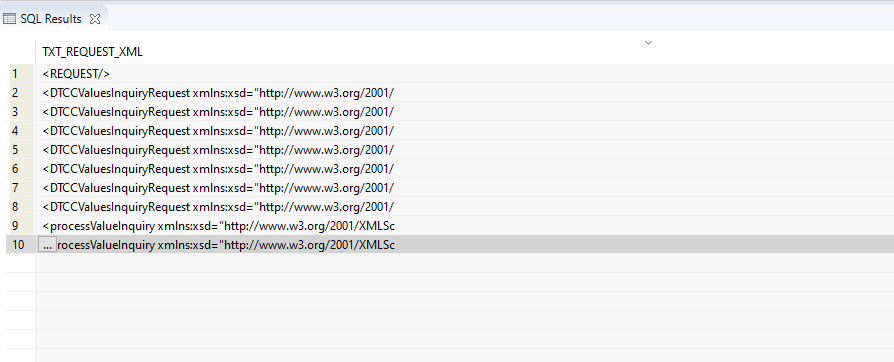Open the ellipsis button in row 10

point(47,245)
